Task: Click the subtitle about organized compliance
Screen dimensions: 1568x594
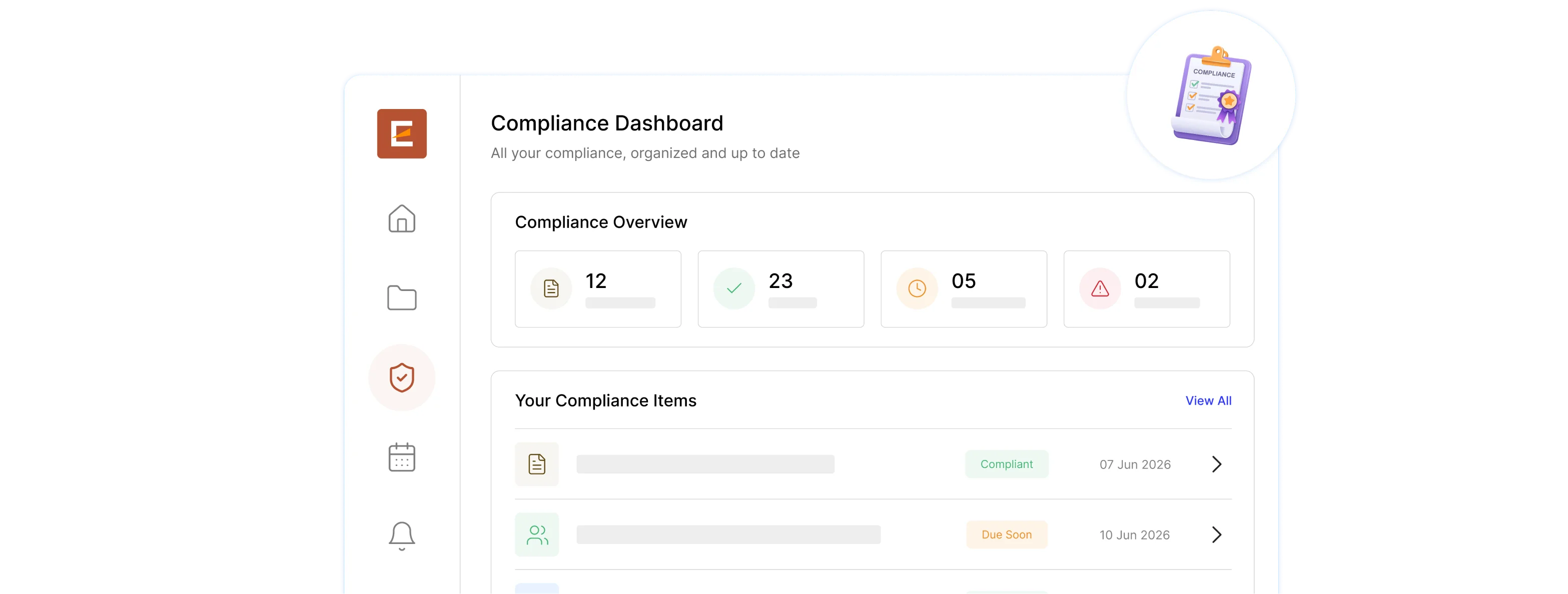Action: point(645,153)
